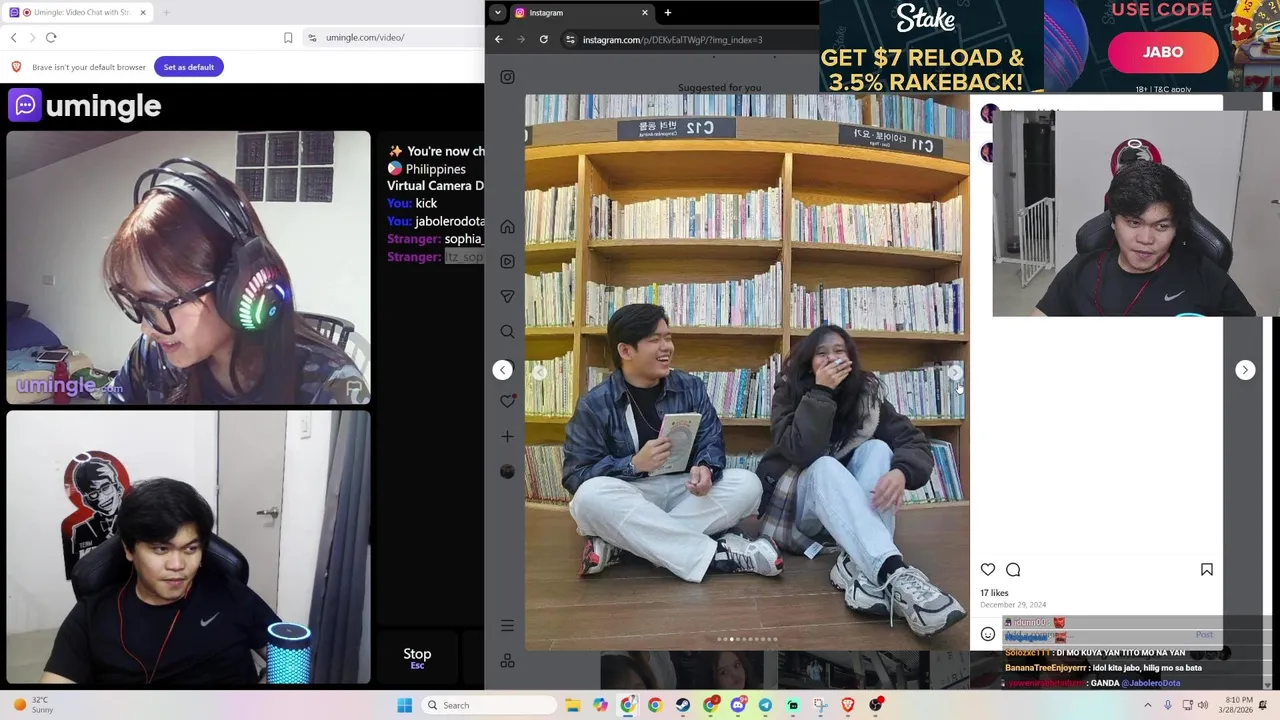Open emoji picker in comment box
The height and width of the screenshot is (720, 1280).
988,634
